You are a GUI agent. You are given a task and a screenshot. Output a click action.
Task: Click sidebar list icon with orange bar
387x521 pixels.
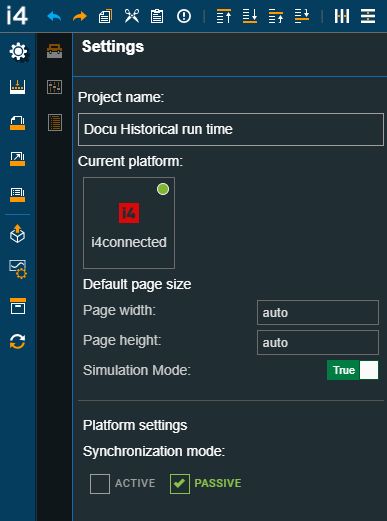[x=17, y=195]
